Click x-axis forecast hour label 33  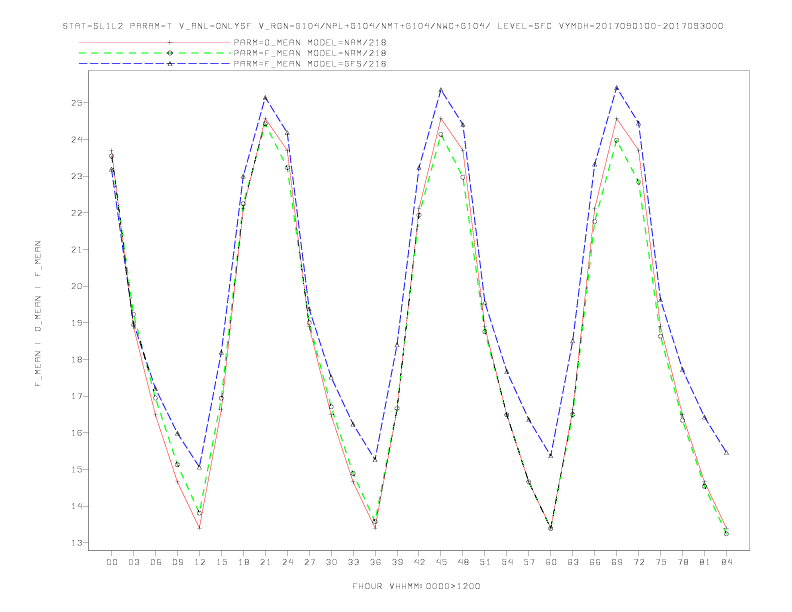[x=353, y=562]
